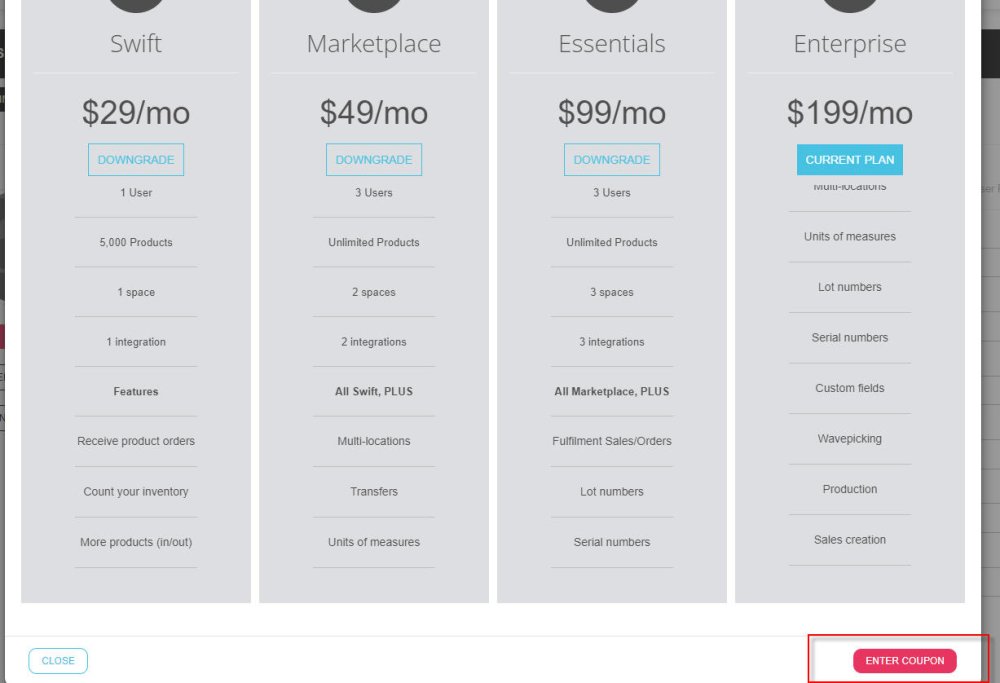
Task: Click the $199/mo Enterprise price
Action: coord(850,113)
